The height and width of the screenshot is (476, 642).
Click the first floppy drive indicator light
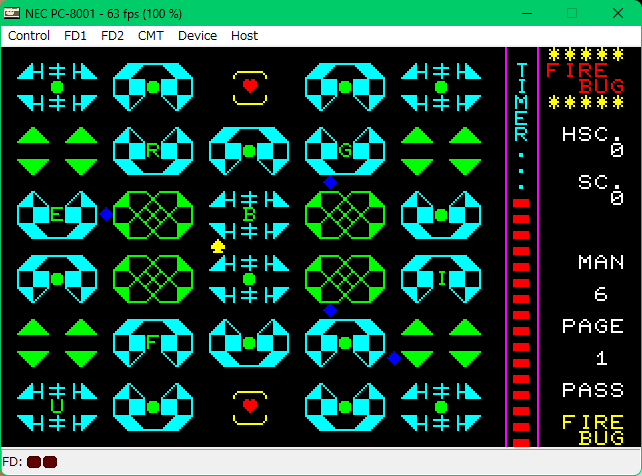(34, 462)
